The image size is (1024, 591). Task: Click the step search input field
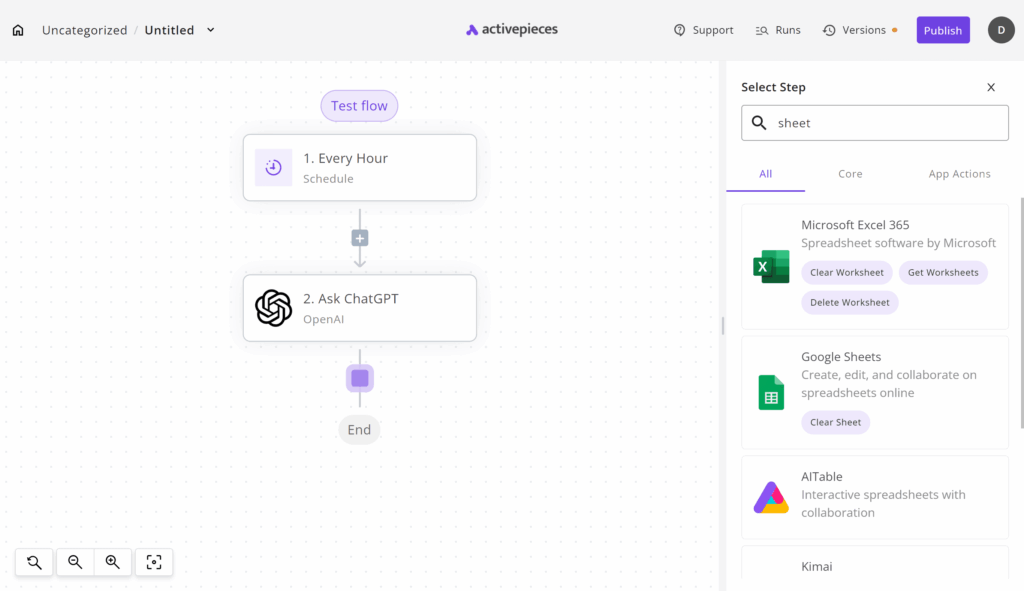coord(885,123)
